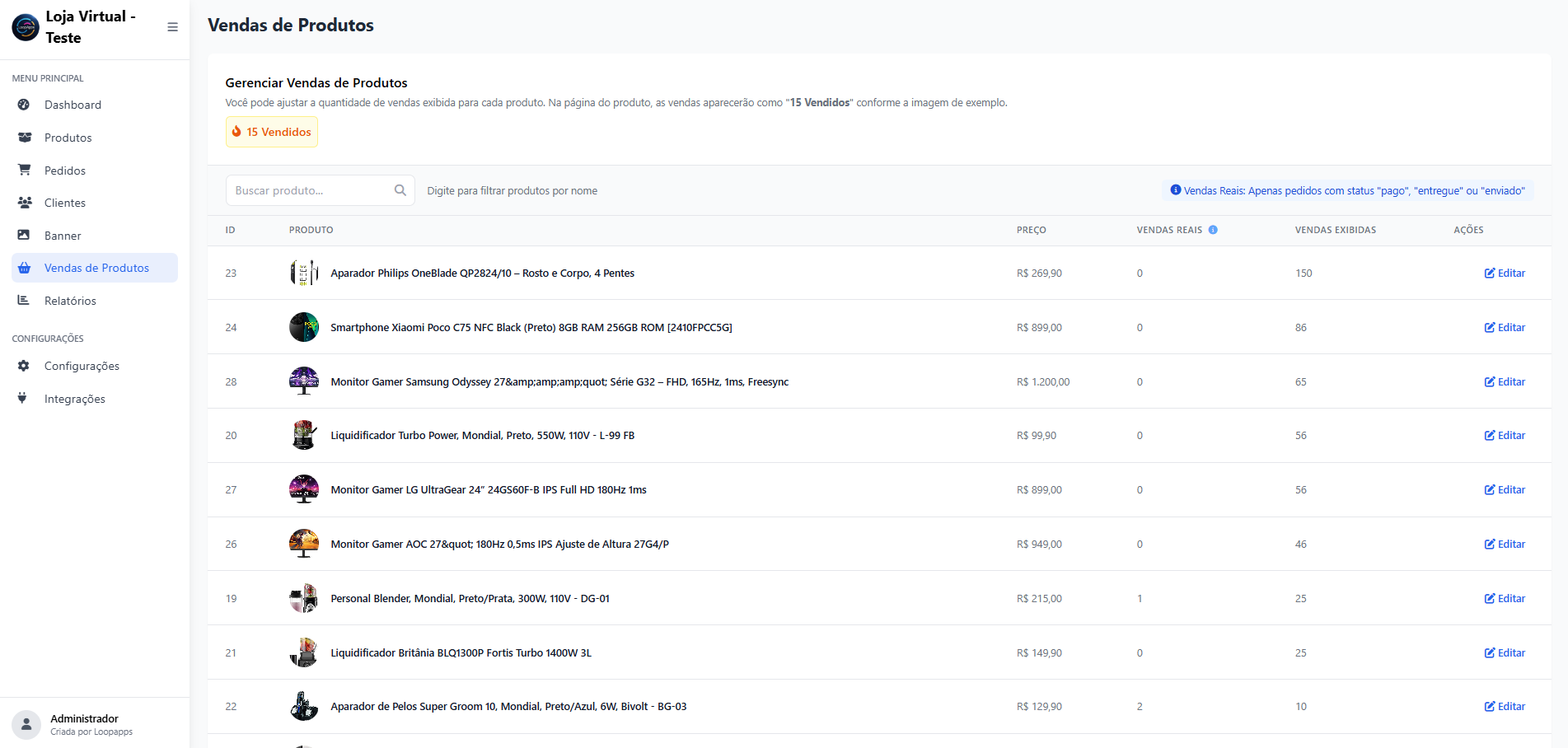Viewport: 1568px width, 748px height.
Task: Edit Monitor Gamer AOC 27 sales
Action: [x=1505, y=544]
